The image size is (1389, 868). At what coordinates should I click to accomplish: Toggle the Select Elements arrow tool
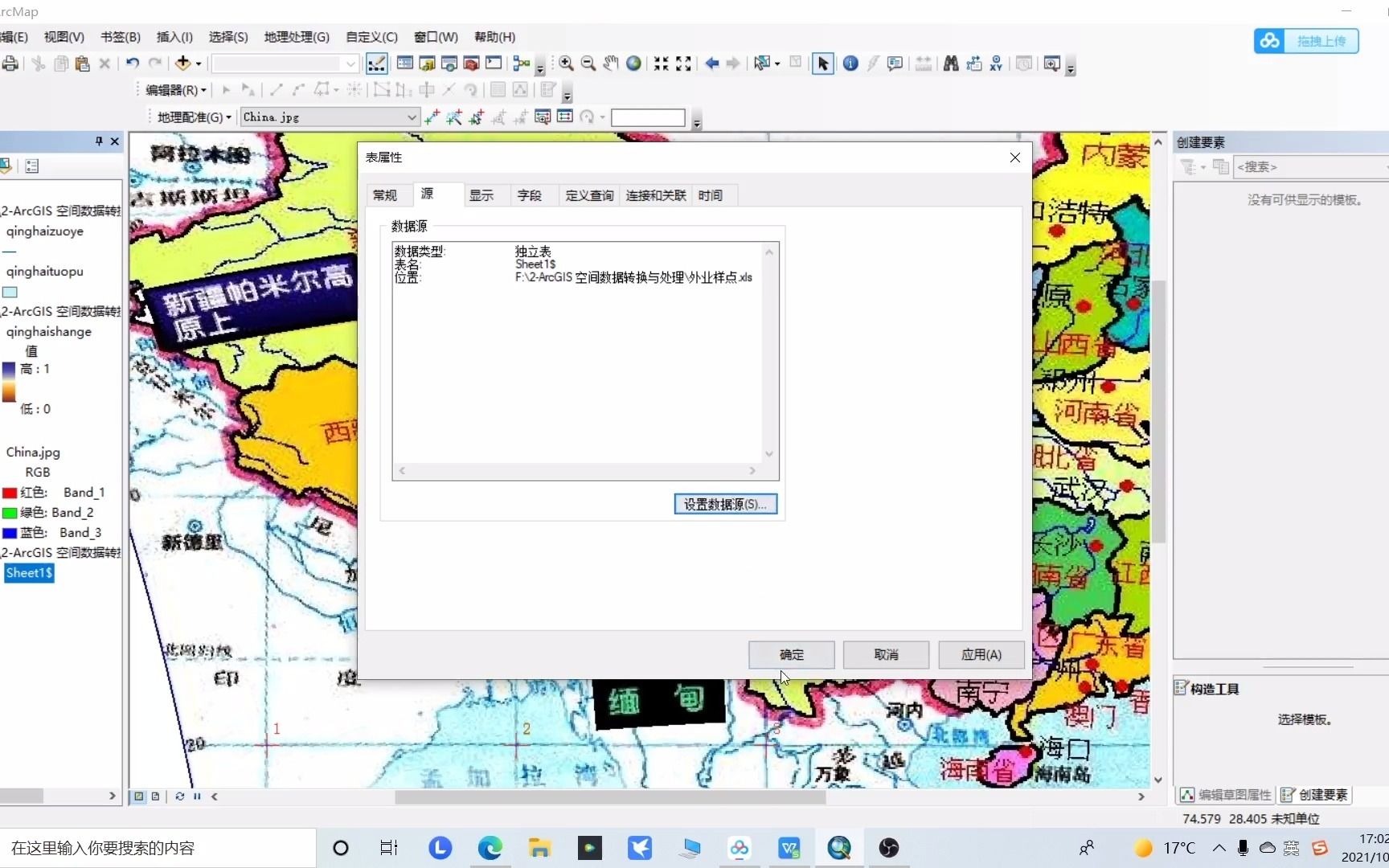point(822,63)
